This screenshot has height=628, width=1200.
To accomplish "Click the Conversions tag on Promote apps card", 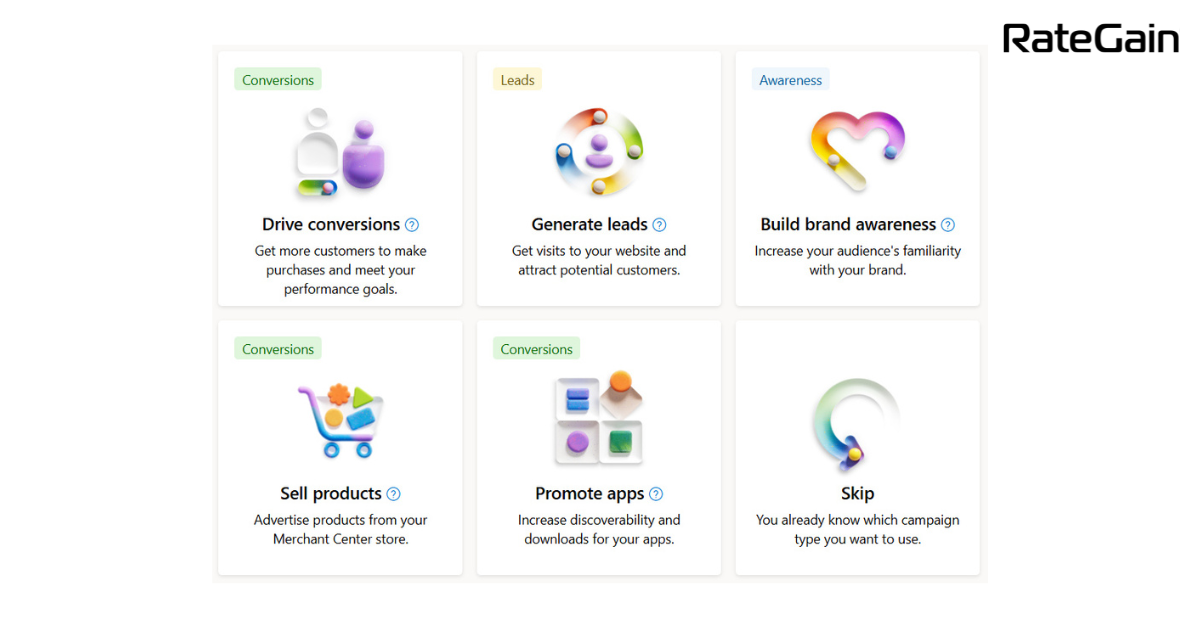I will 537,349.
